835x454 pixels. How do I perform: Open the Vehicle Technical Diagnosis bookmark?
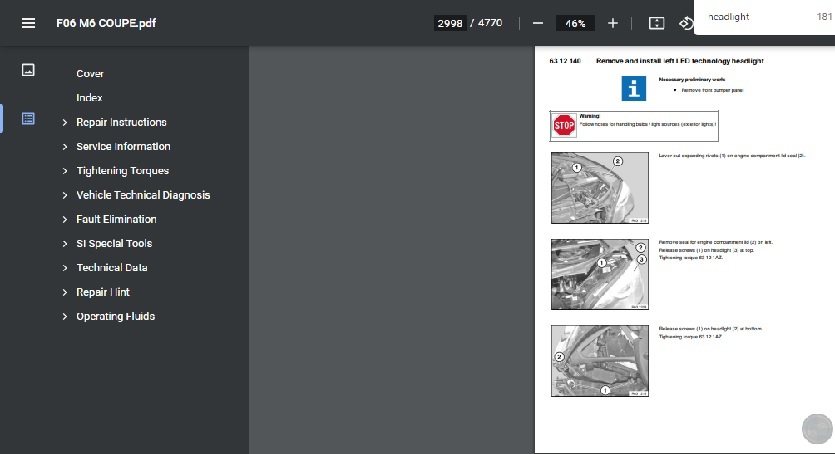(x=143, y=195)
